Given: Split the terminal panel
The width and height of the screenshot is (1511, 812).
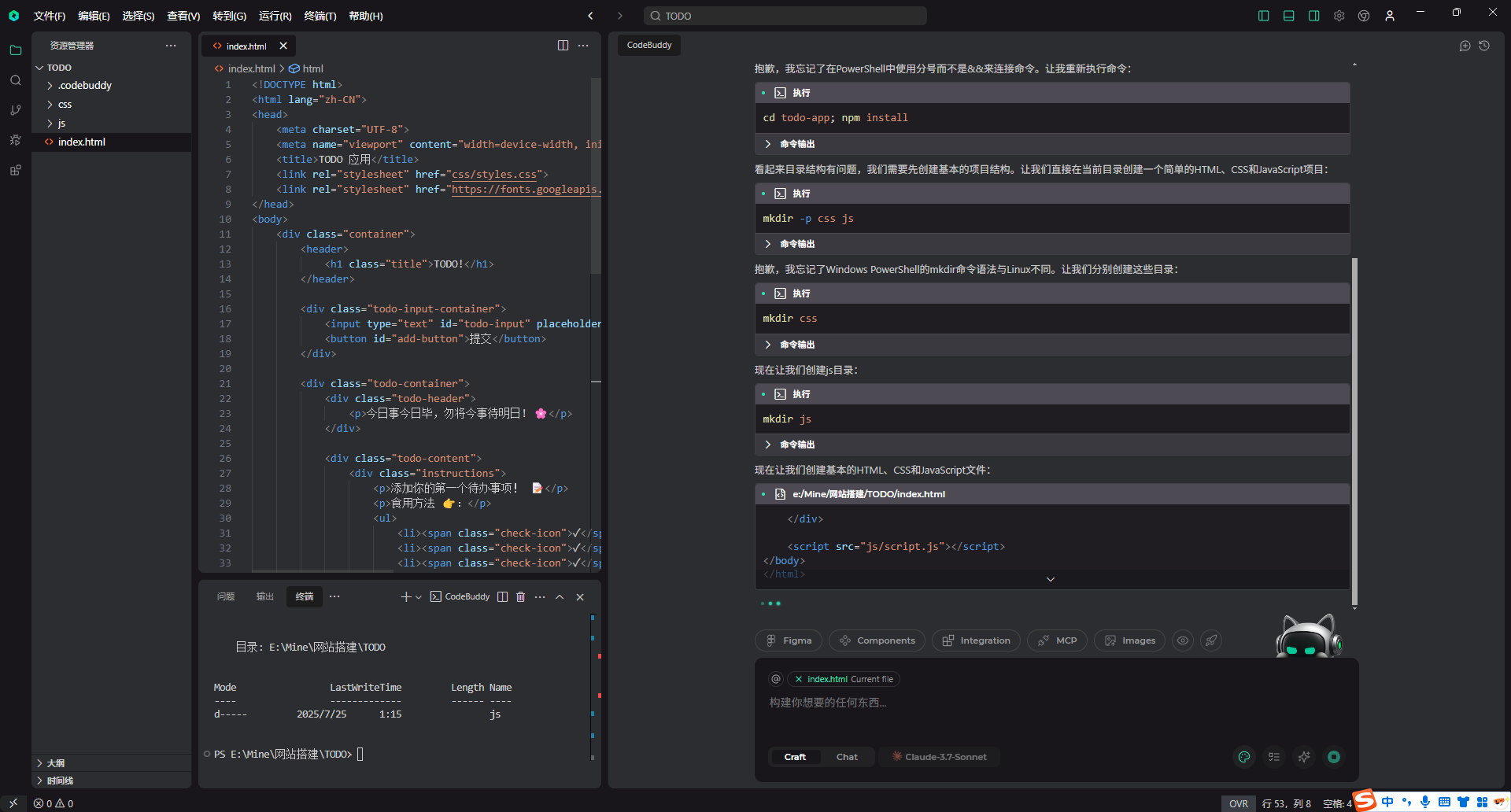Looking at the screenshot, I should click(x=502, y=596).
